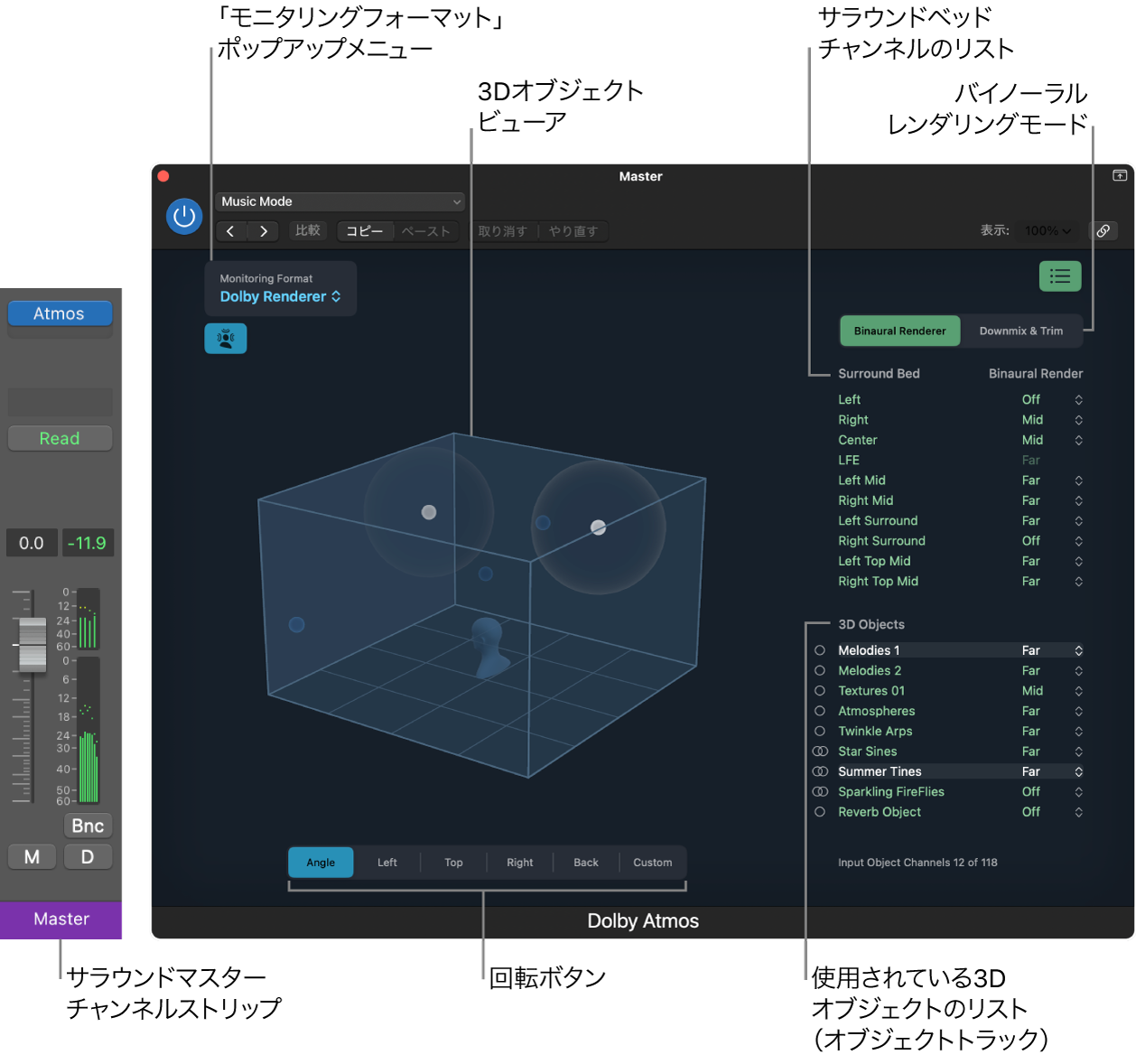This screenshot has width=1136, height=1064.
Task: Click the Sparkling FireFlies stereo object icon
Action: 820,791
